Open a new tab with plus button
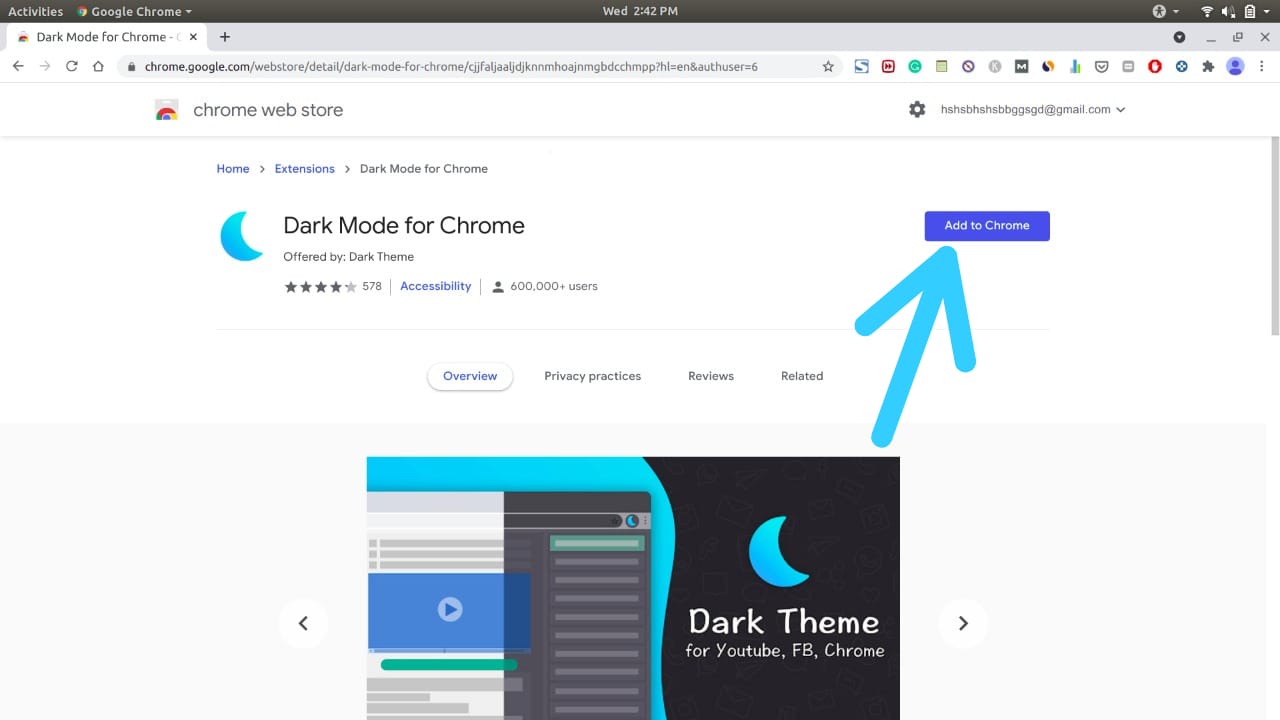Image resolution: width=1280 pixels, height=720 pixels. point(225,37)
